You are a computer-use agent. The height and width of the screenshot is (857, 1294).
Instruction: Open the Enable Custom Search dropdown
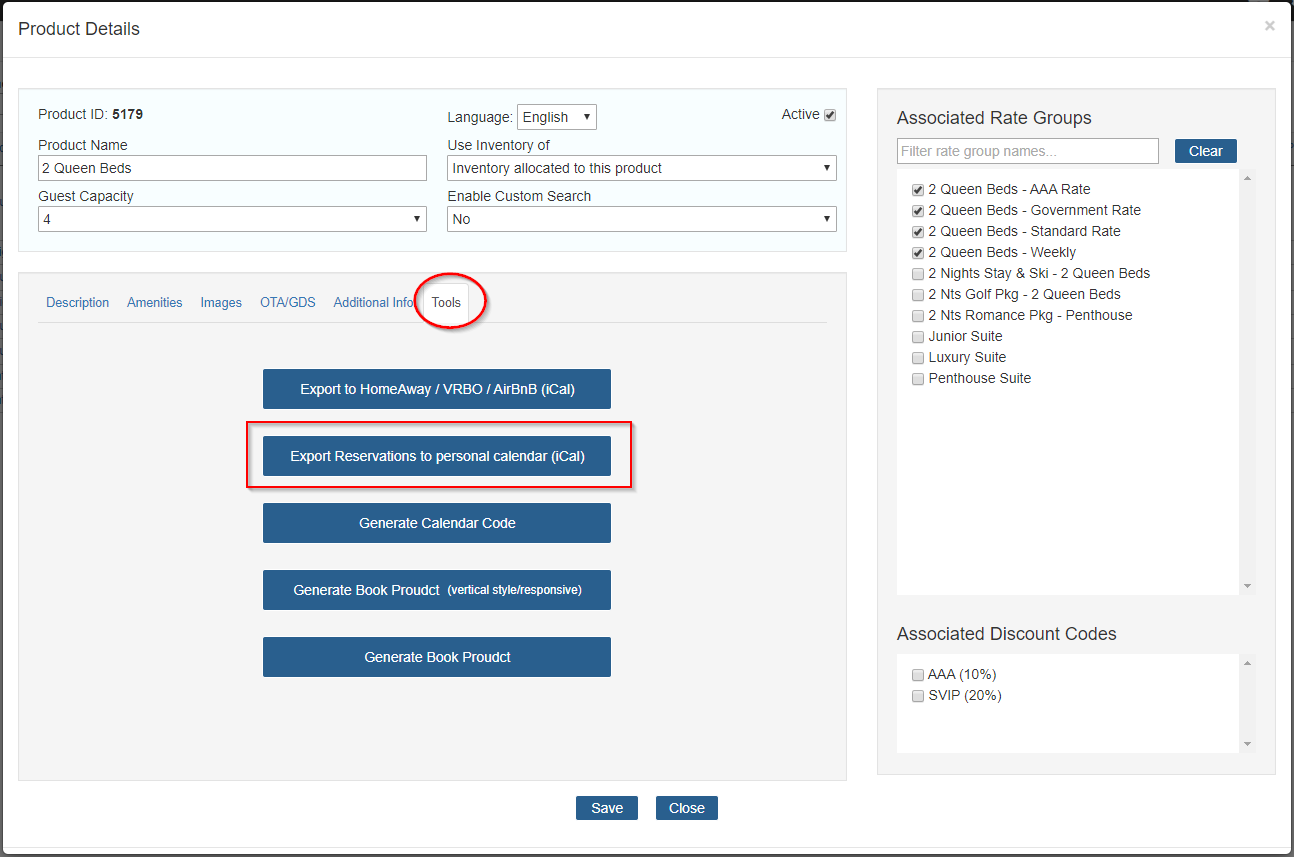point(642,219)
